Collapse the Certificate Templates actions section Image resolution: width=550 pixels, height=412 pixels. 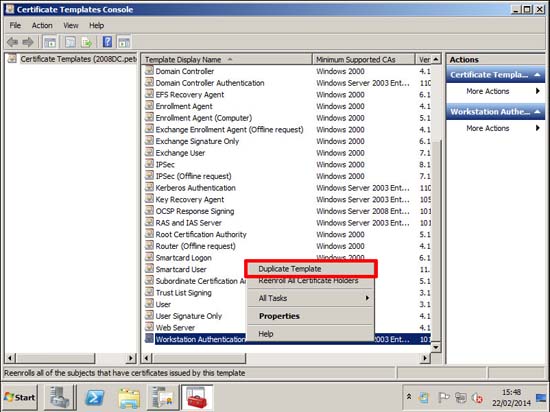click(x=537, y=75)
